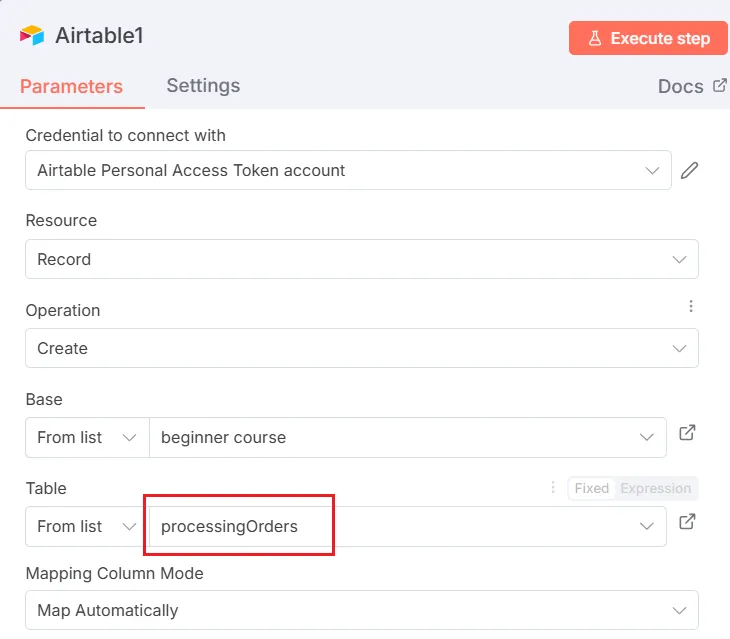Switch Table field to Expression mode

(x=655, y=488)
